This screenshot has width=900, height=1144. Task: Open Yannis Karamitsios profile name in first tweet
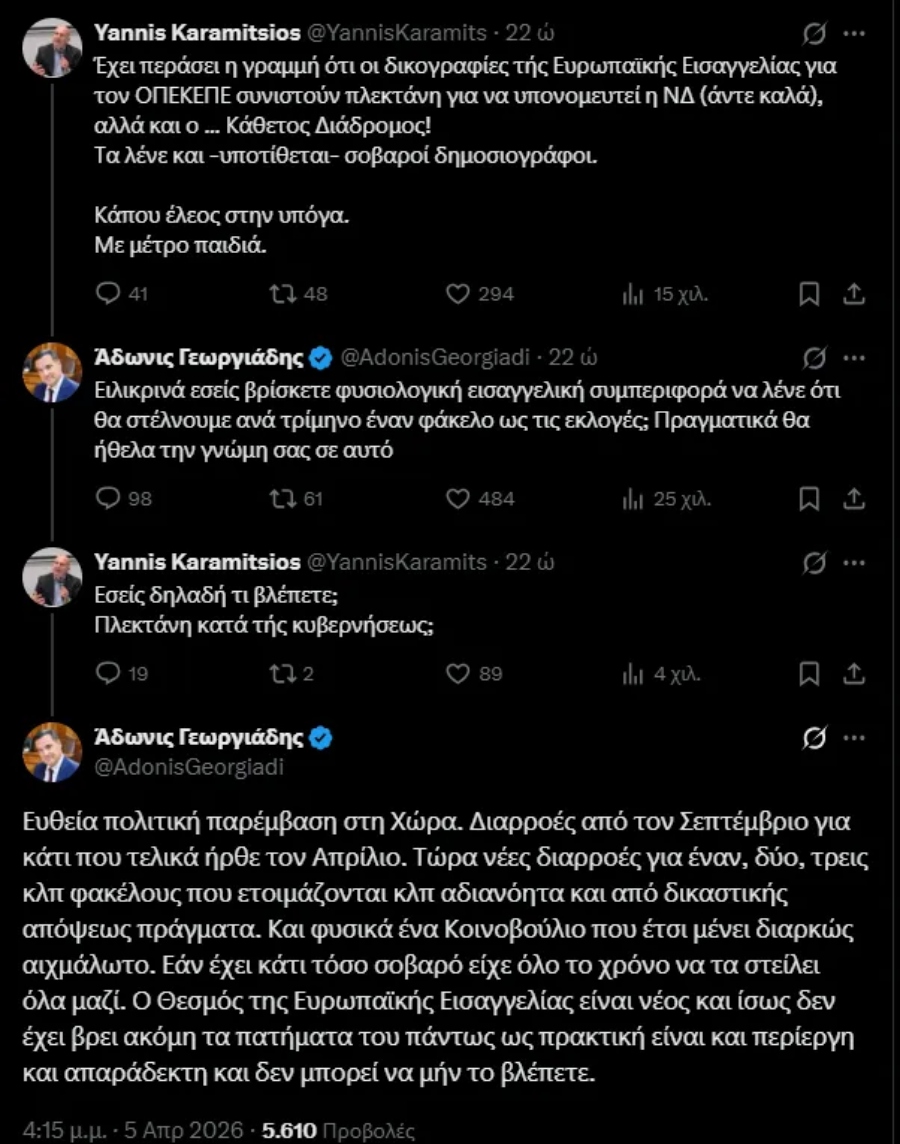196,32
